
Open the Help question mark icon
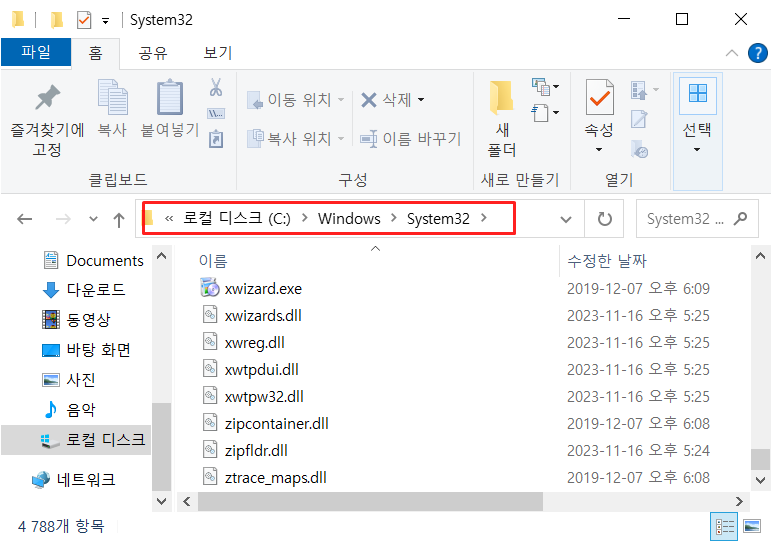(x=757, y=53)
